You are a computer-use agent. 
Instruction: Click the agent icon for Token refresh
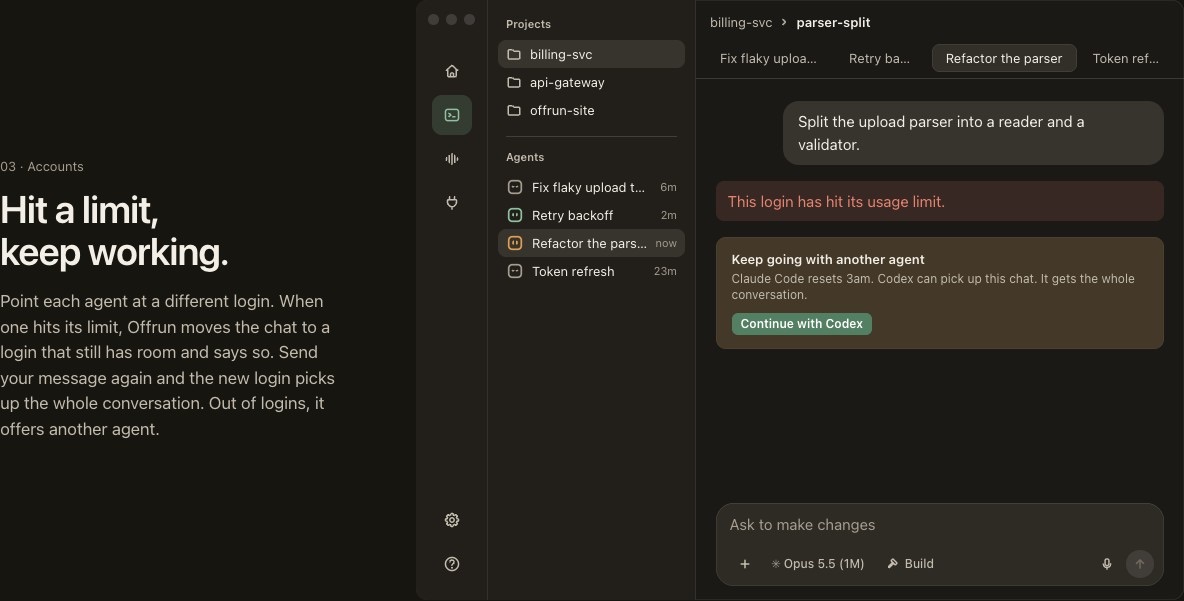(515, 271)
